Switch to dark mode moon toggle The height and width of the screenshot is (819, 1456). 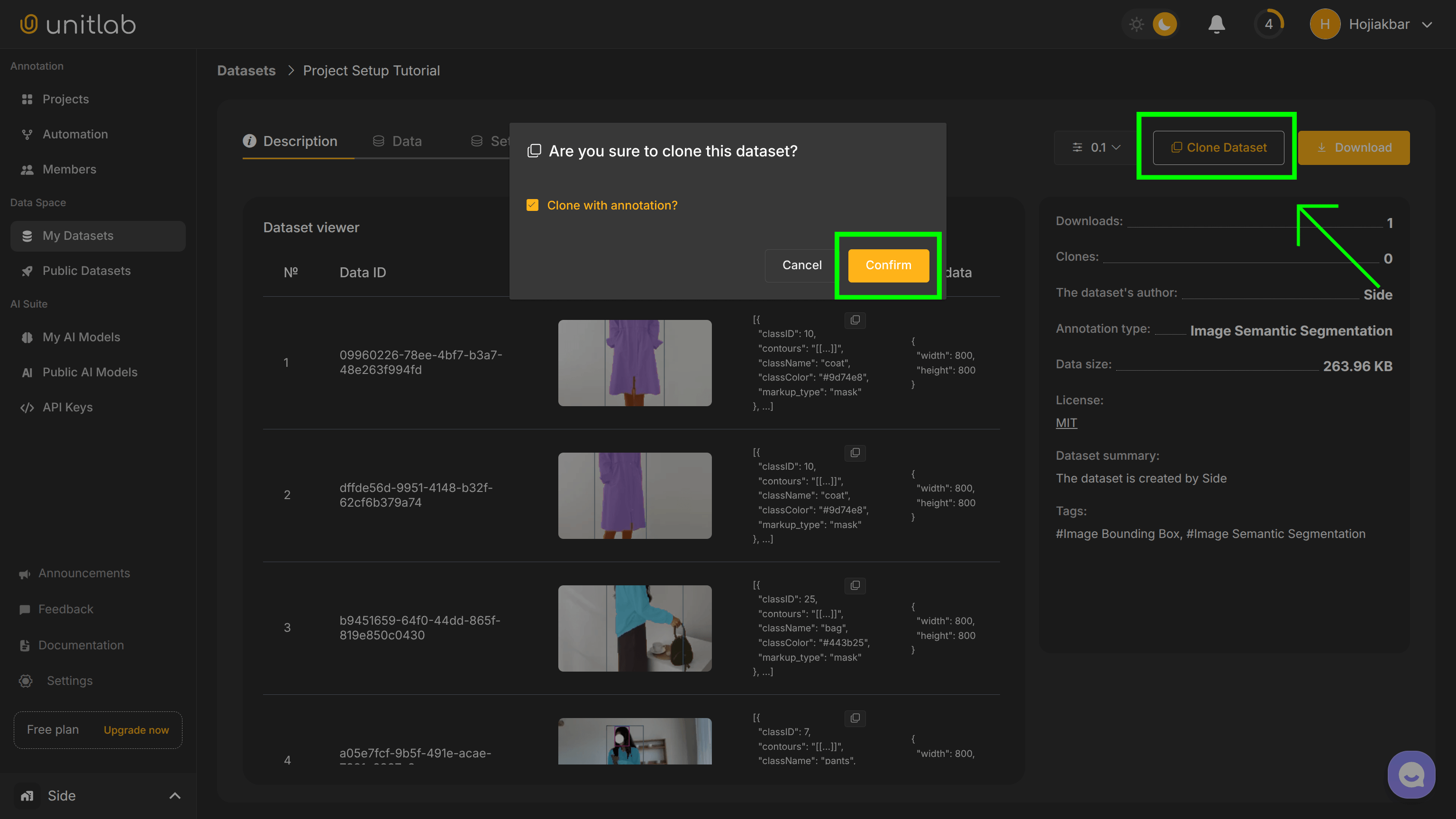click(x=1165, y=24)
